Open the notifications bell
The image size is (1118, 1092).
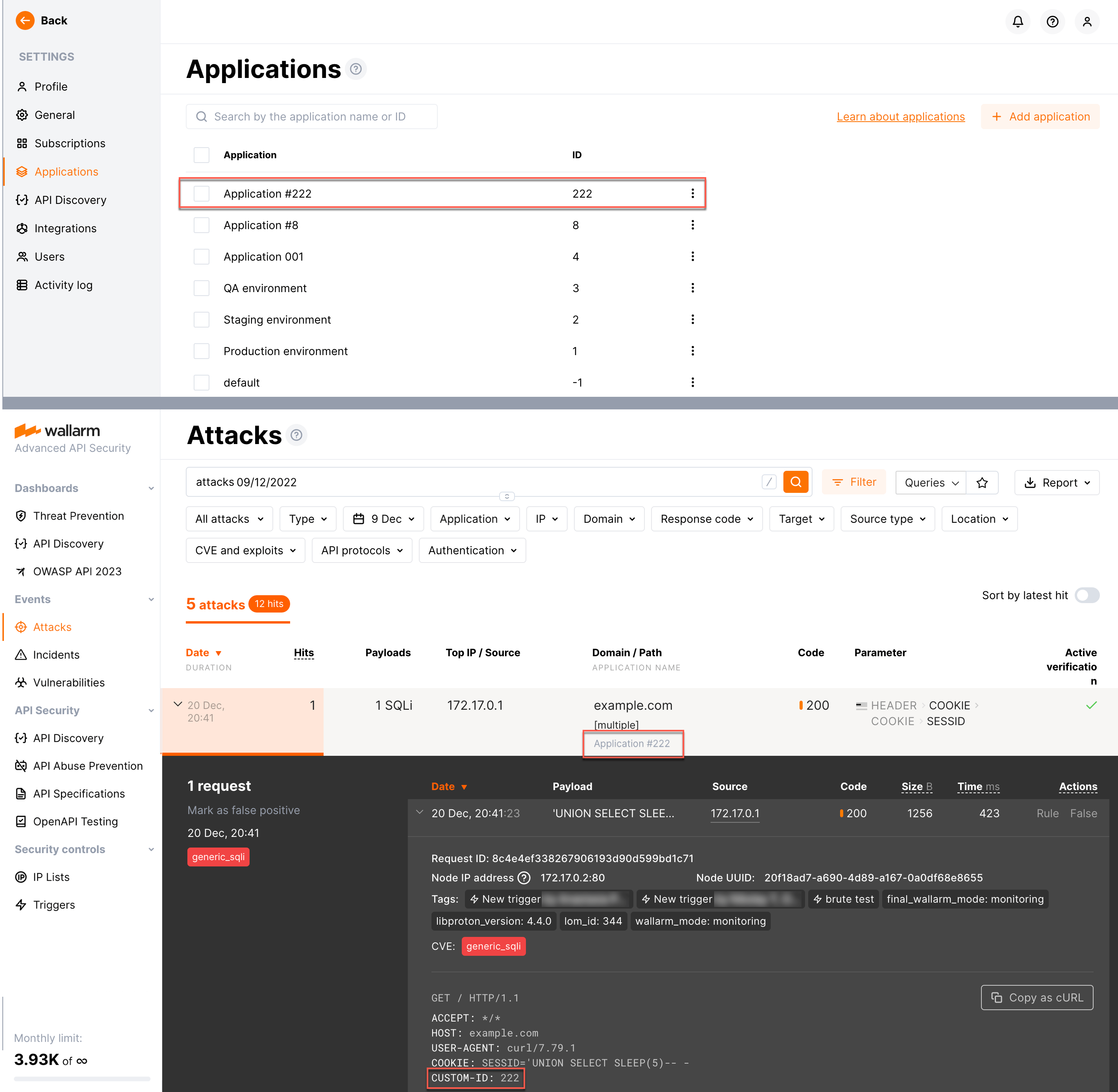[x=1018, y=21]
